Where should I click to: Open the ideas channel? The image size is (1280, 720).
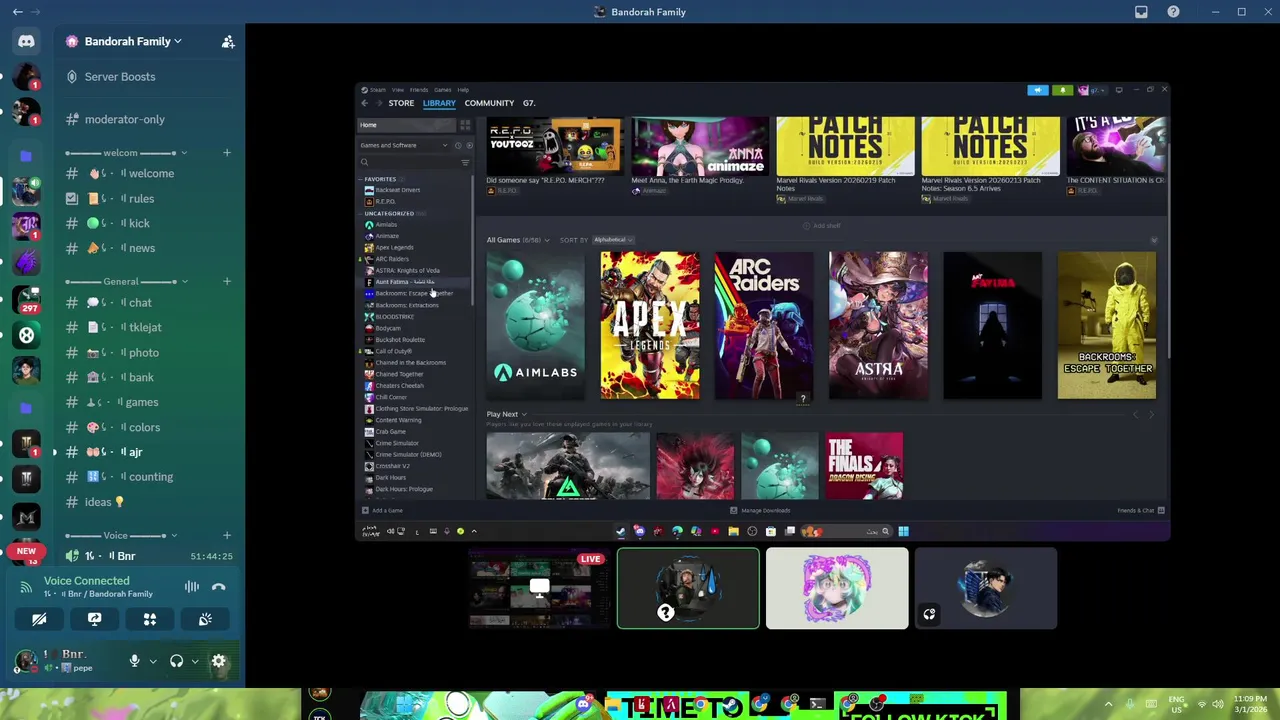148,502
